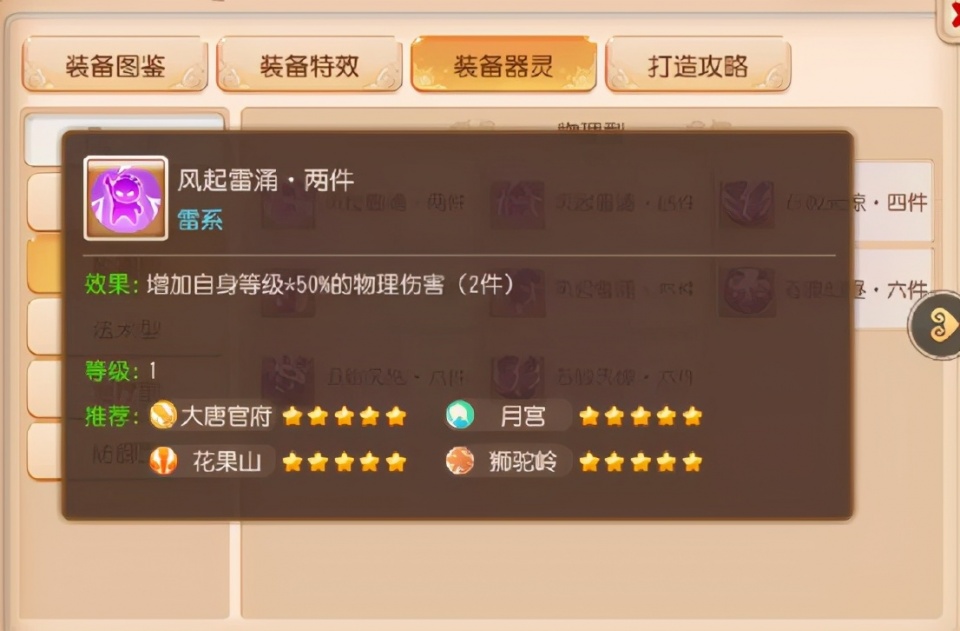The height and width of the screenshot is (631, 960).
Task: Click the 大唐官府 recommendation label
Action: (226, 416)
